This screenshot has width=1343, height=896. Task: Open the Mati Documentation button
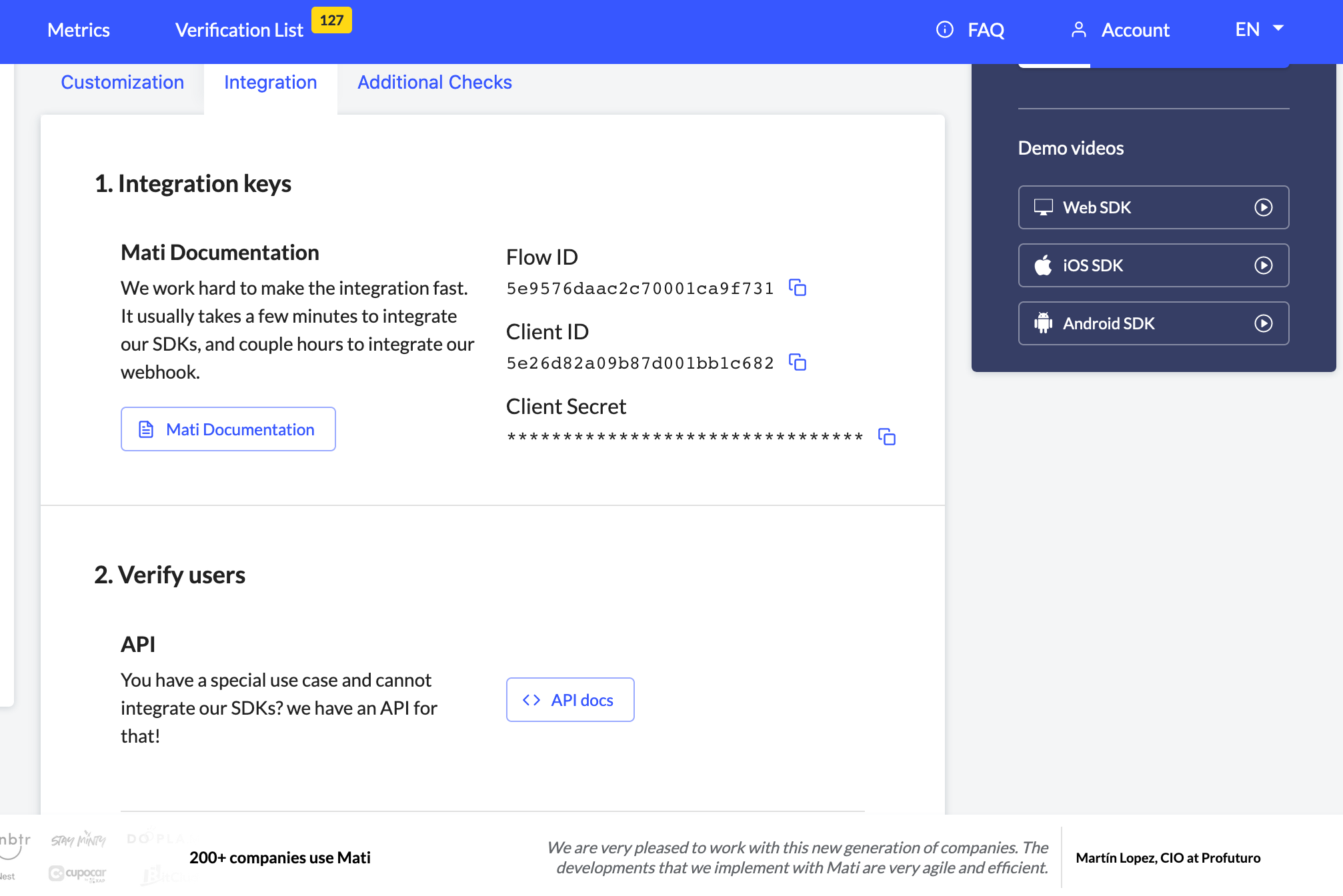(x=228, y=429)
